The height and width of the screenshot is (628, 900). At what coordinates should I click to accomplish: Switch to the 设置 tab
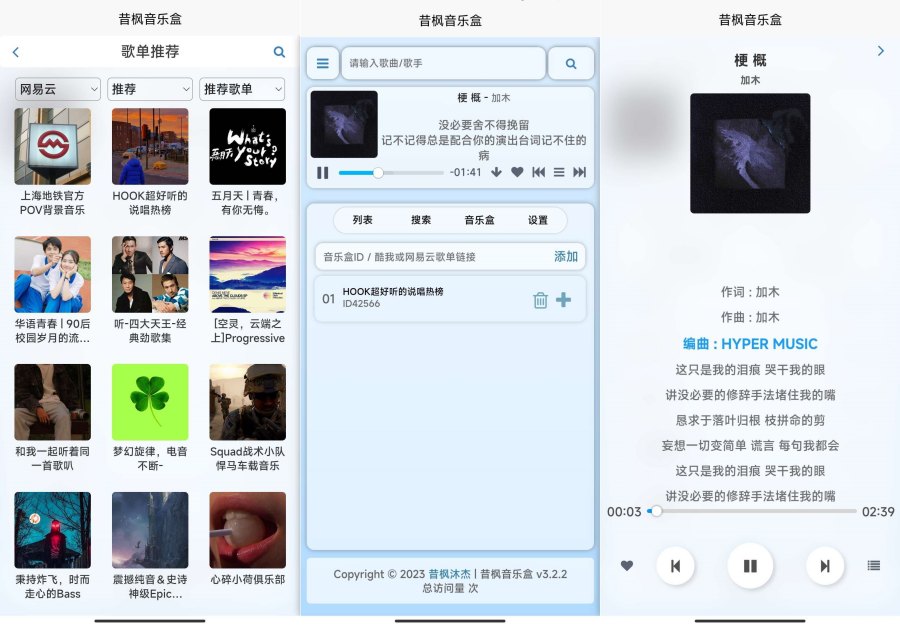[536, 221]
